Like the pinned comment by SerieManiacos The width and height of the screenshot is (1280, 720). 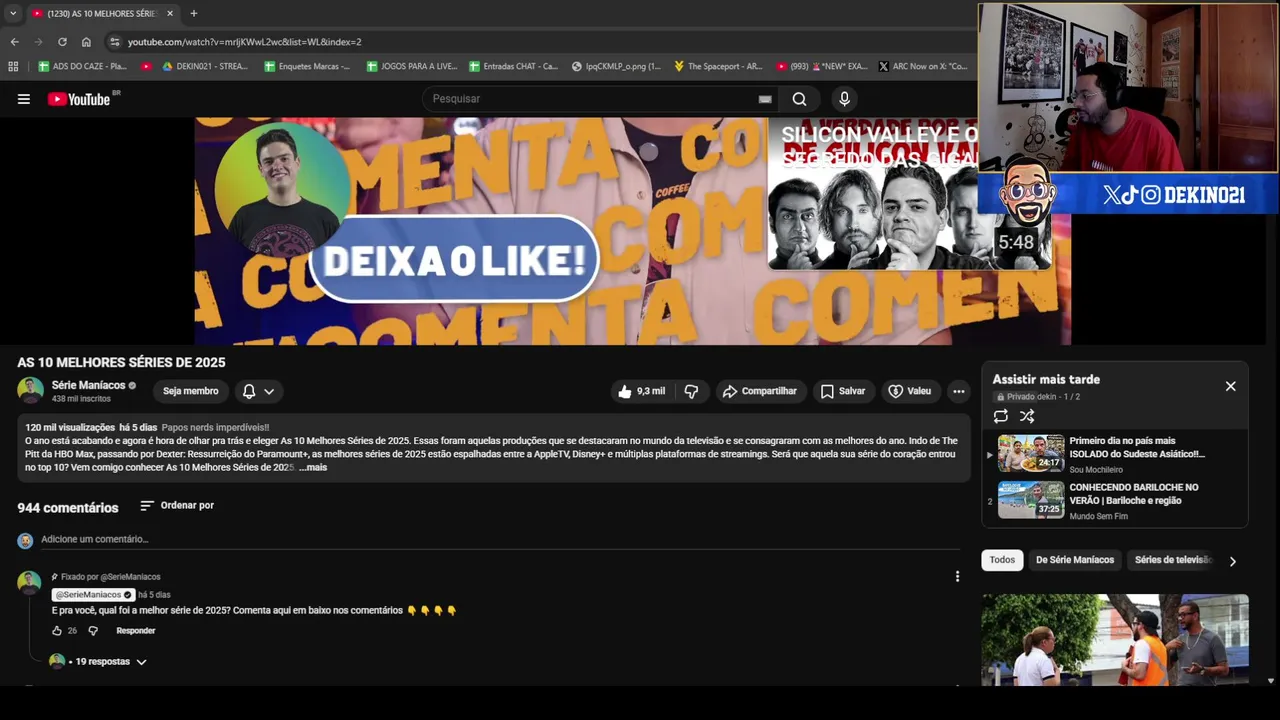point(57,631)
